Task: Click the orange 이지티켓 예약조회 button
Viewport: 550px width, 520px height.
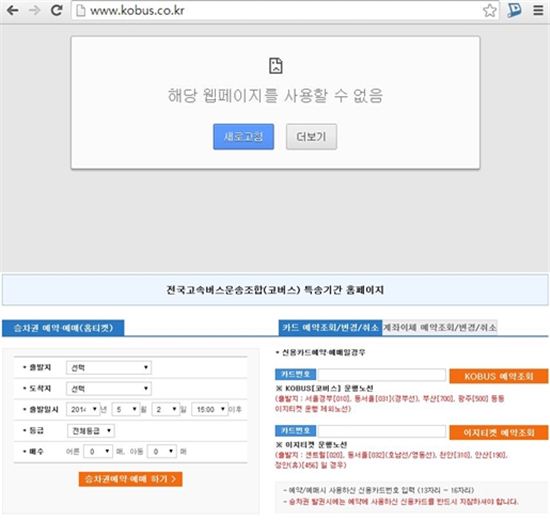Action: click(x=498, y=432)
